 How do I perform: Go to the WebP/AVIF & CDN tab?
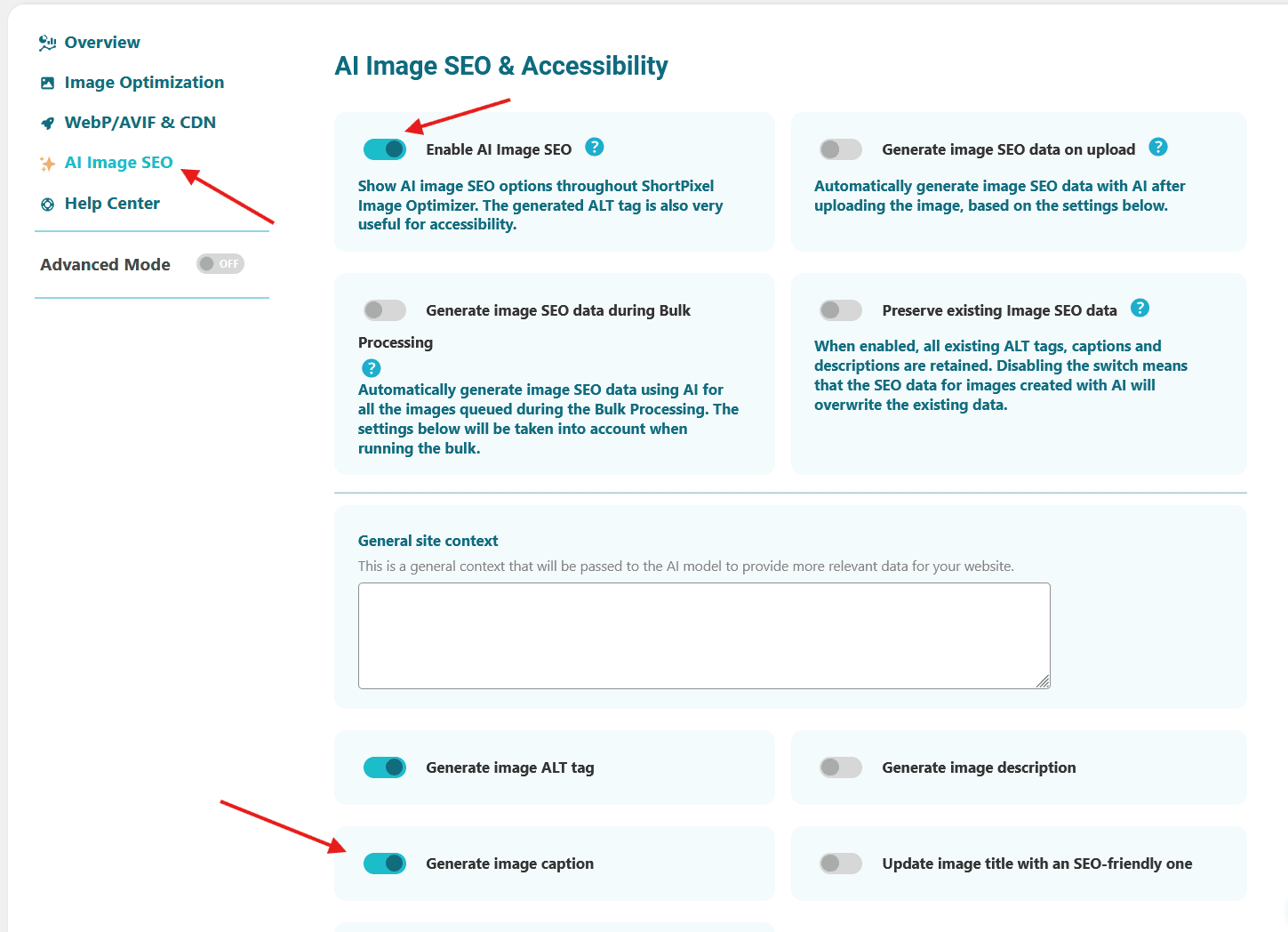click(140, 123)
